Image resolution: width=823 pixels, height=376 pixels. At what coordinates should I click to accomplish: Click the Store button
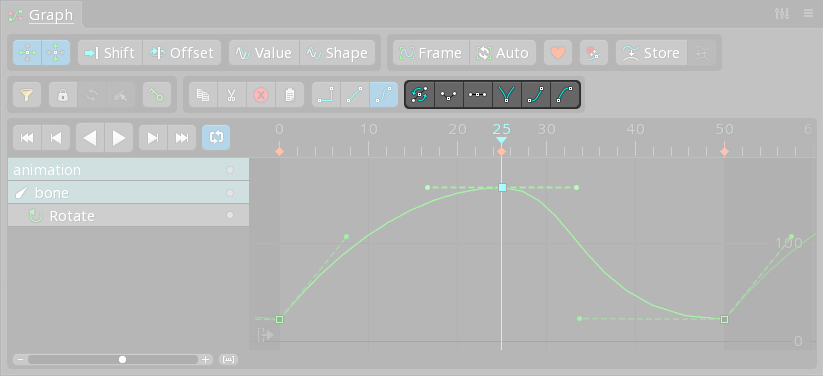(x=651, y=53)
